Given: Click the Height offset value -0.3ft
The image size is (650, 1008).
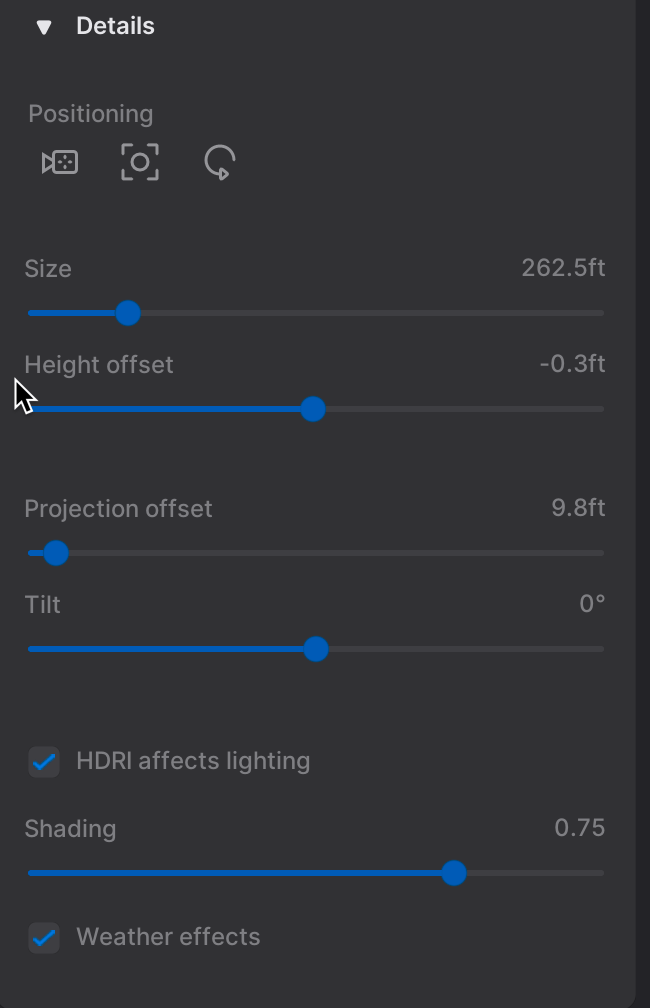Looking at the screenshot, I should pyautogui.click(x=572, y=364).
